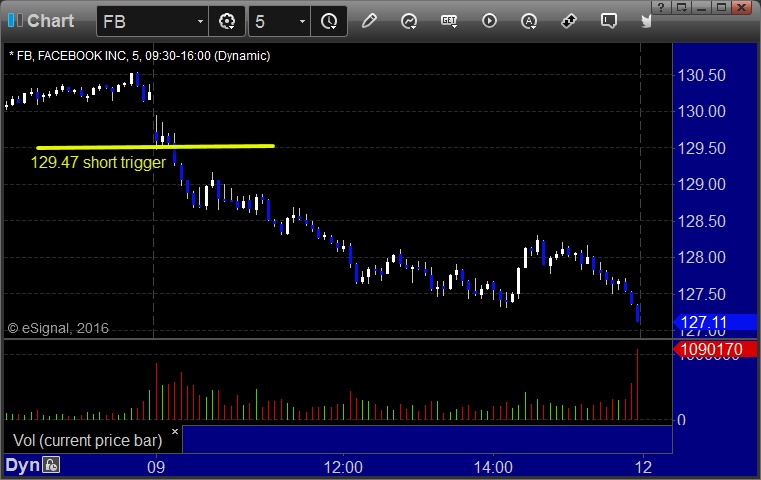Viewport: 761px width, 480px height.
Task: Click the pop-out window button
Action: (682, 7)
